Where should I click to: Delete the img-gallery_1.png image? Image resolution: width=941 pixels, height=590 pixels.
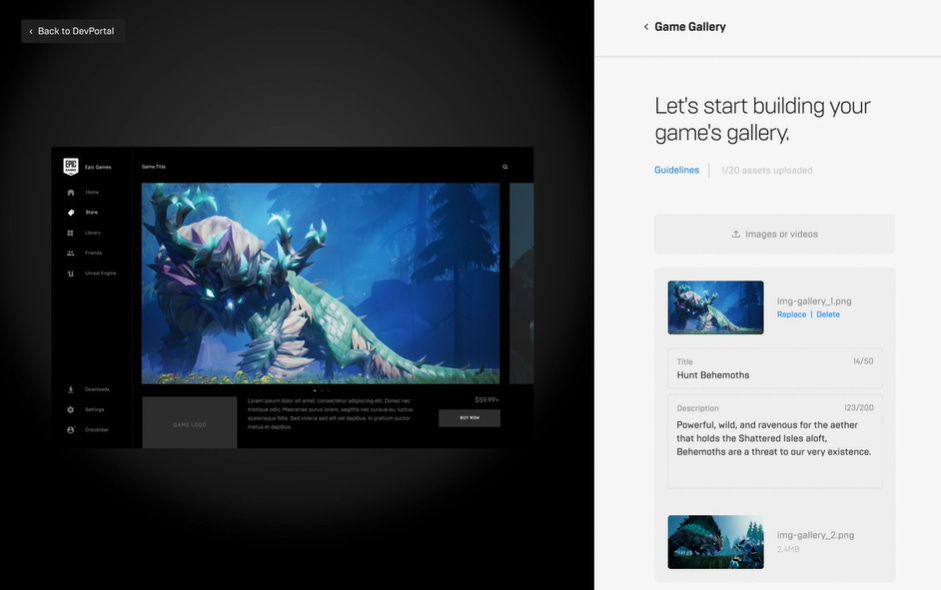click(x=828, y=315)
